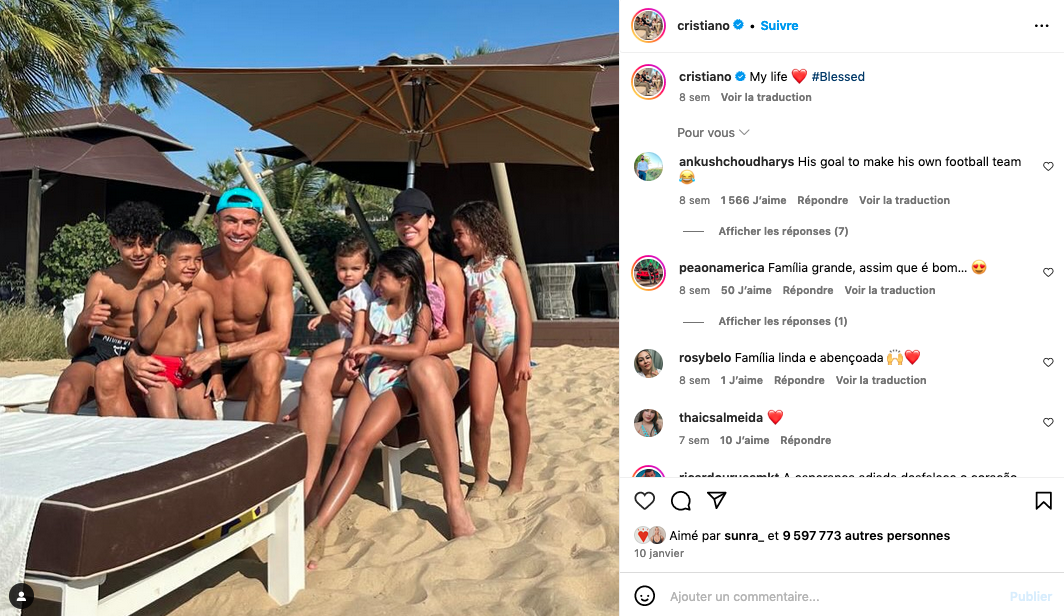1064x616 pixels.
Task: Click the verified badge next to cristiano header
Action: coord(738,25)
